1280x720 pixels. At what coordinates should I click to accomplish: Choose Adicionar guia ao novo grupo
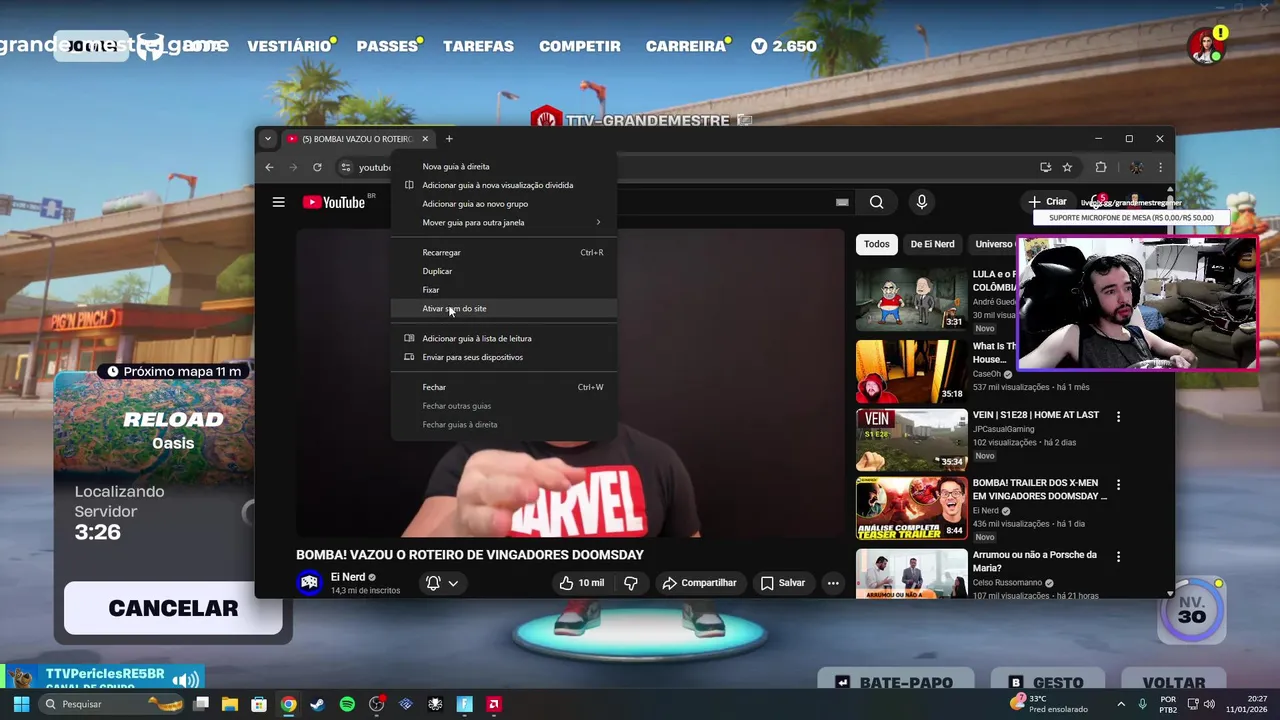504,204
